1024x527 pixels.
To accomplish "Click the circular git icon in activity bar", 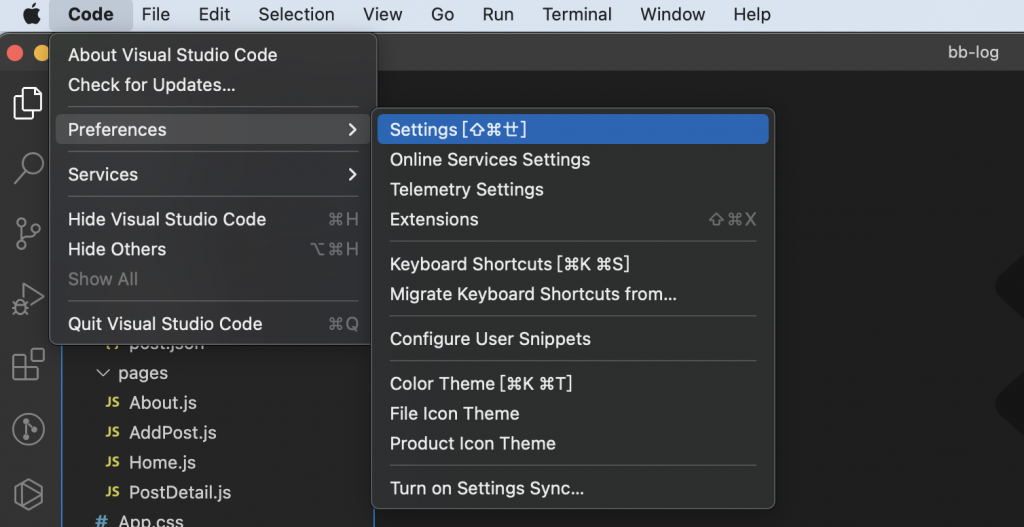I will coord(27,430).
